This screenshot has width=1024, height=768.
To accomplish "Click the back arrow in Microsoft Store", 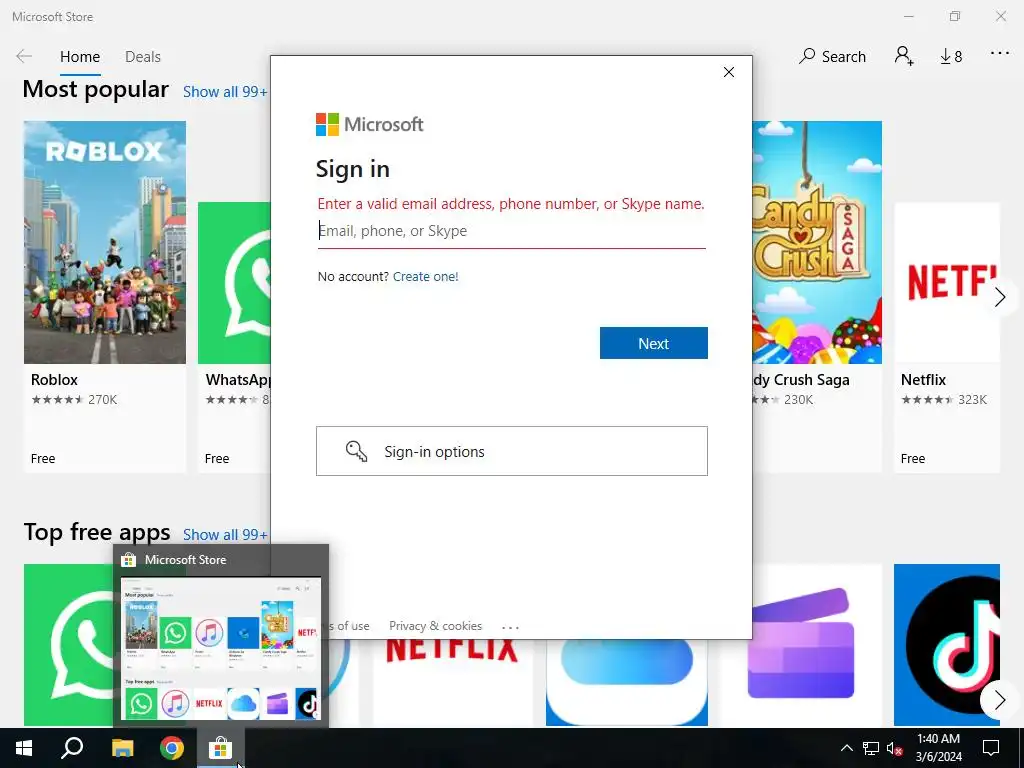I will [24, 56].
